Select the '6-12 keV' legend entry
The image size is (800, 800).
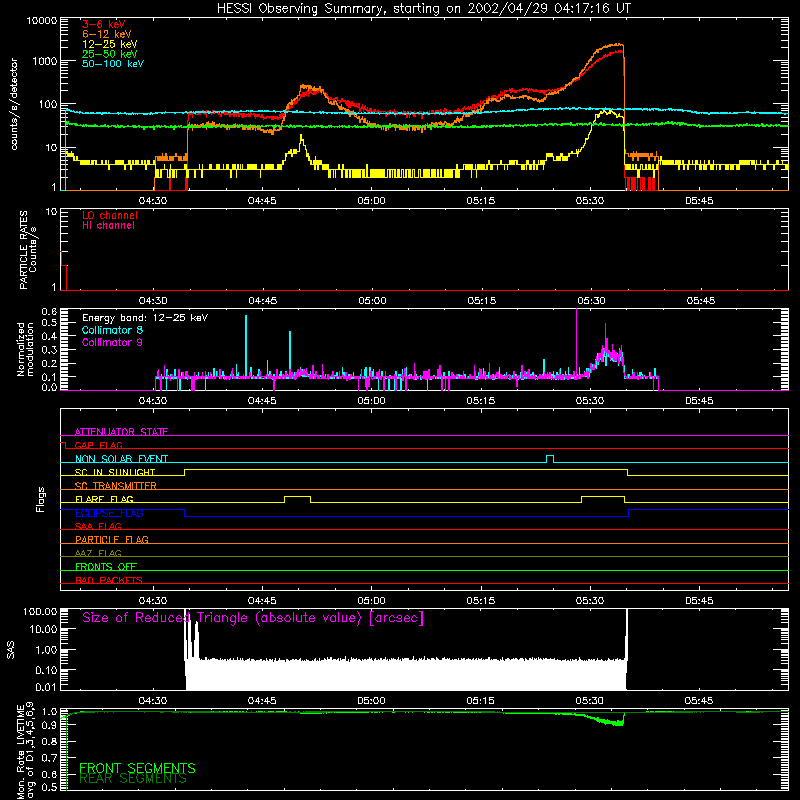pyautogui.click(x=107, y=34)
